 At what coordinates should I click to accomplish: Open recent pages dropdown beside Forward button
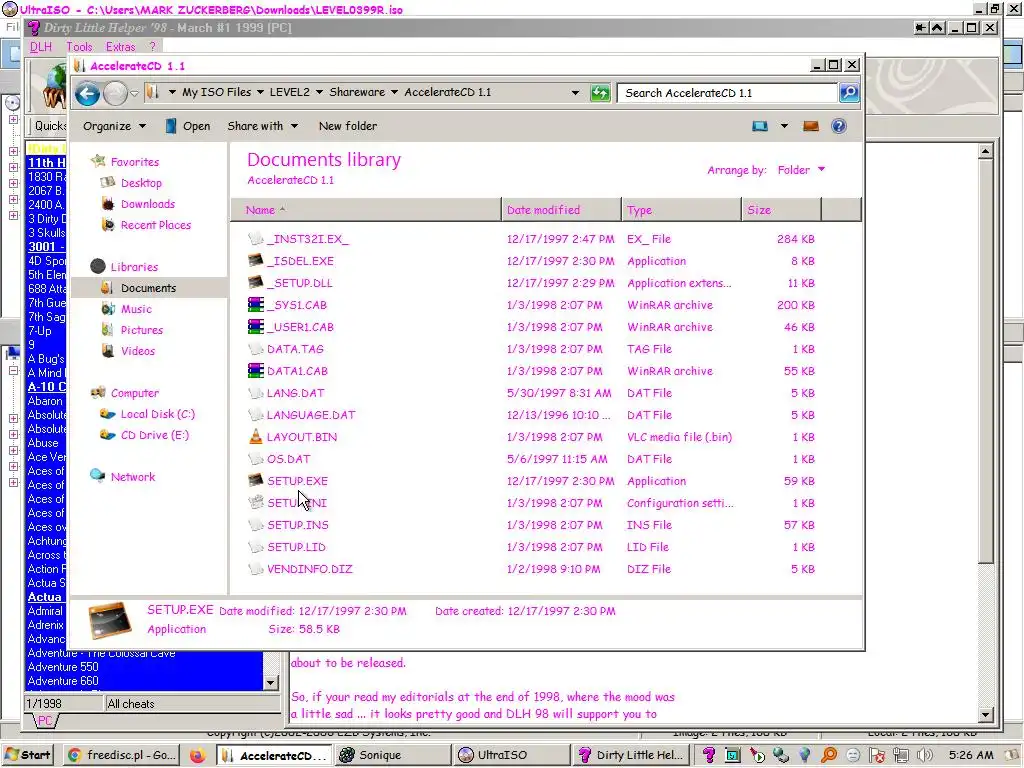tap(134, 93)
